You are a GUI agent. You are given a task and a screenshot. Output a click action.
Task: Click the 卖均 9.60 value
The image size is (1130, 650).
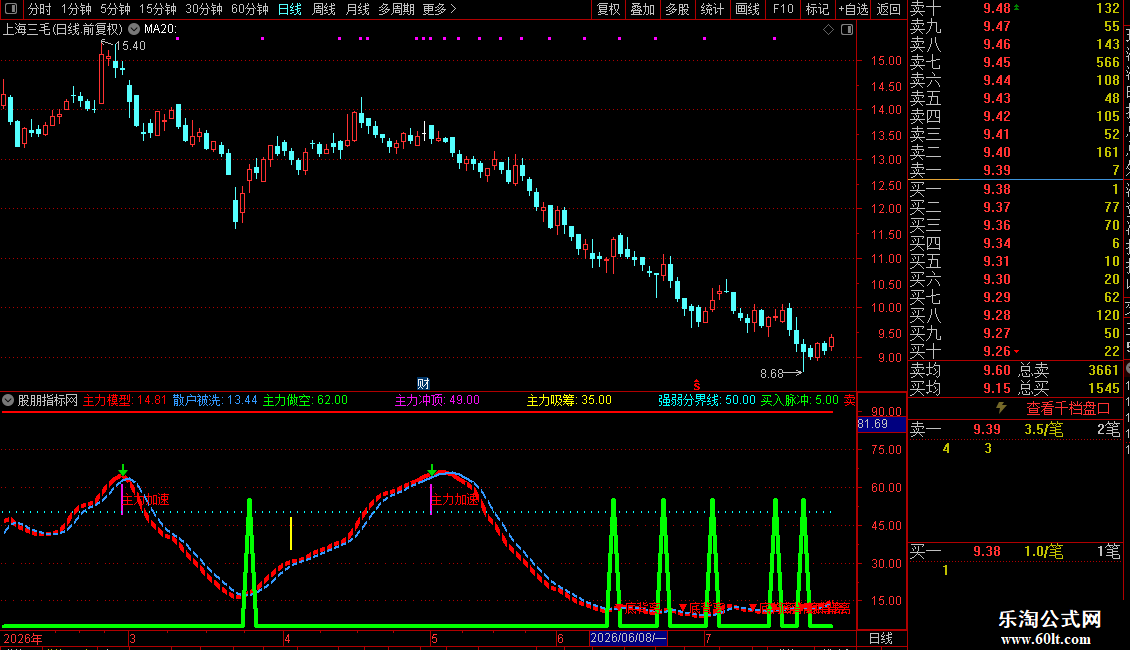pos(997,370)
